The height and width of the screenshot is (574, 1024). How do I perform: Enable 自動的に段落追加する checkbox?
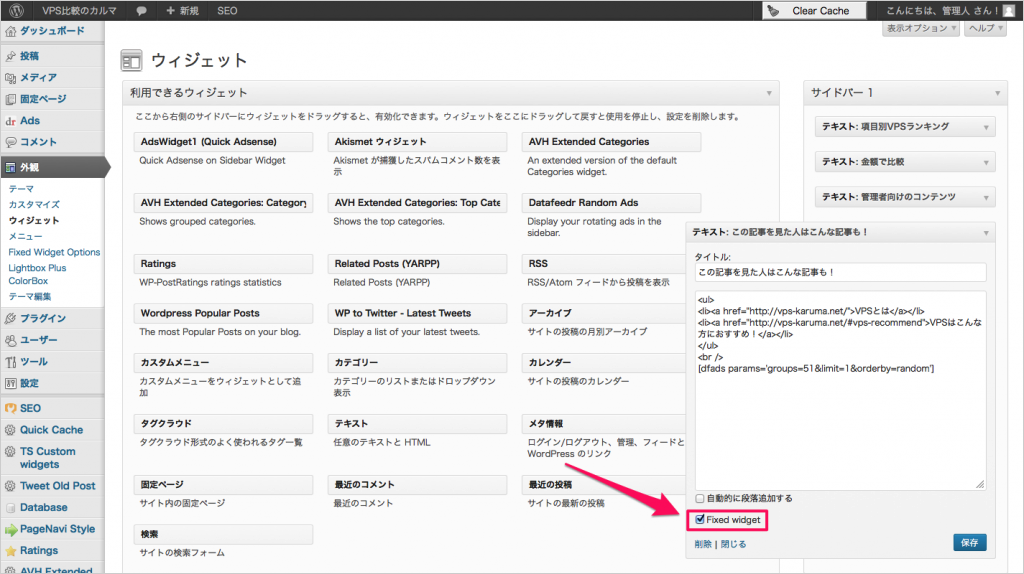click(x=700, y=498)
